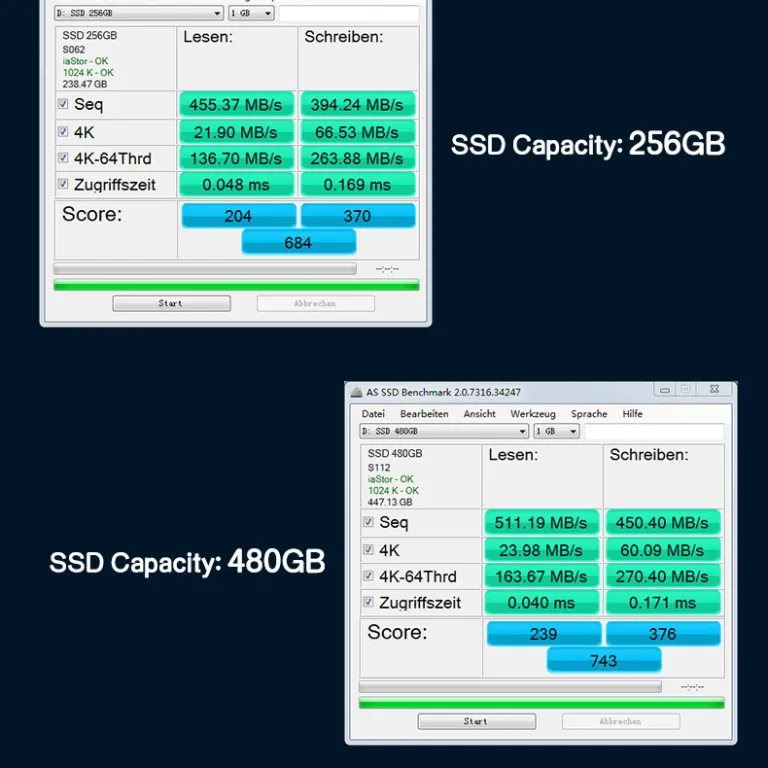Uncheck Zugriffszeit test in 480GB window
768x768 pixels.
[x=368, y=602]
